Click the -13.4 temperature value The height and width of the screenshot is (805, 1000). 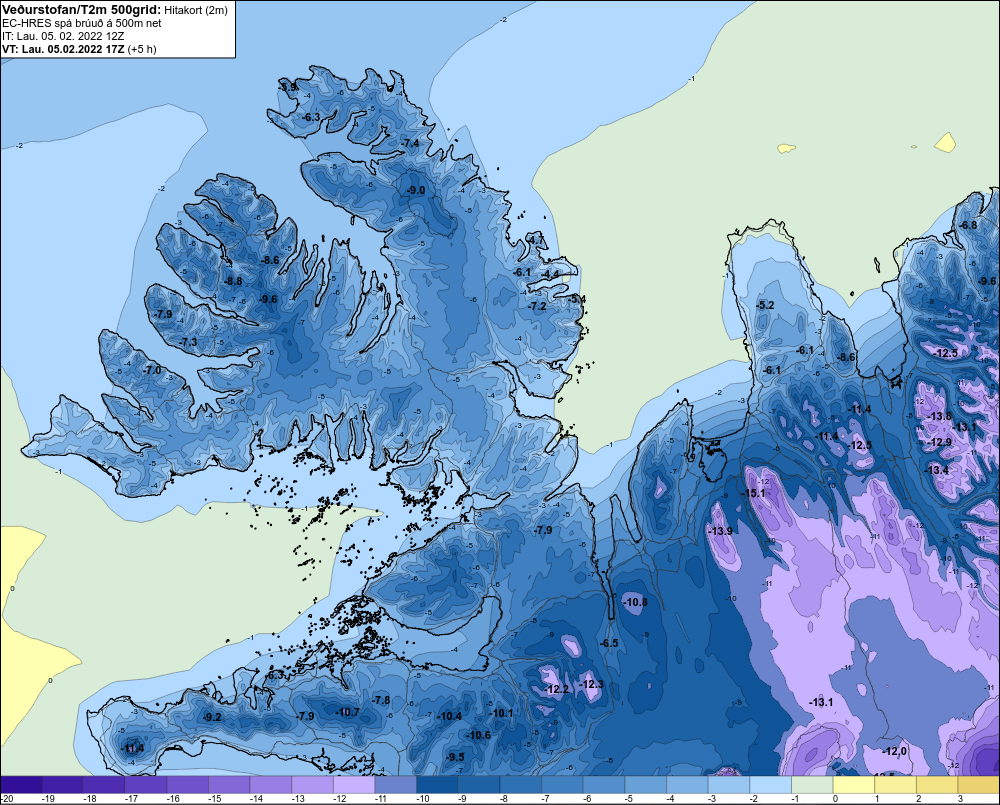[937, 470]
